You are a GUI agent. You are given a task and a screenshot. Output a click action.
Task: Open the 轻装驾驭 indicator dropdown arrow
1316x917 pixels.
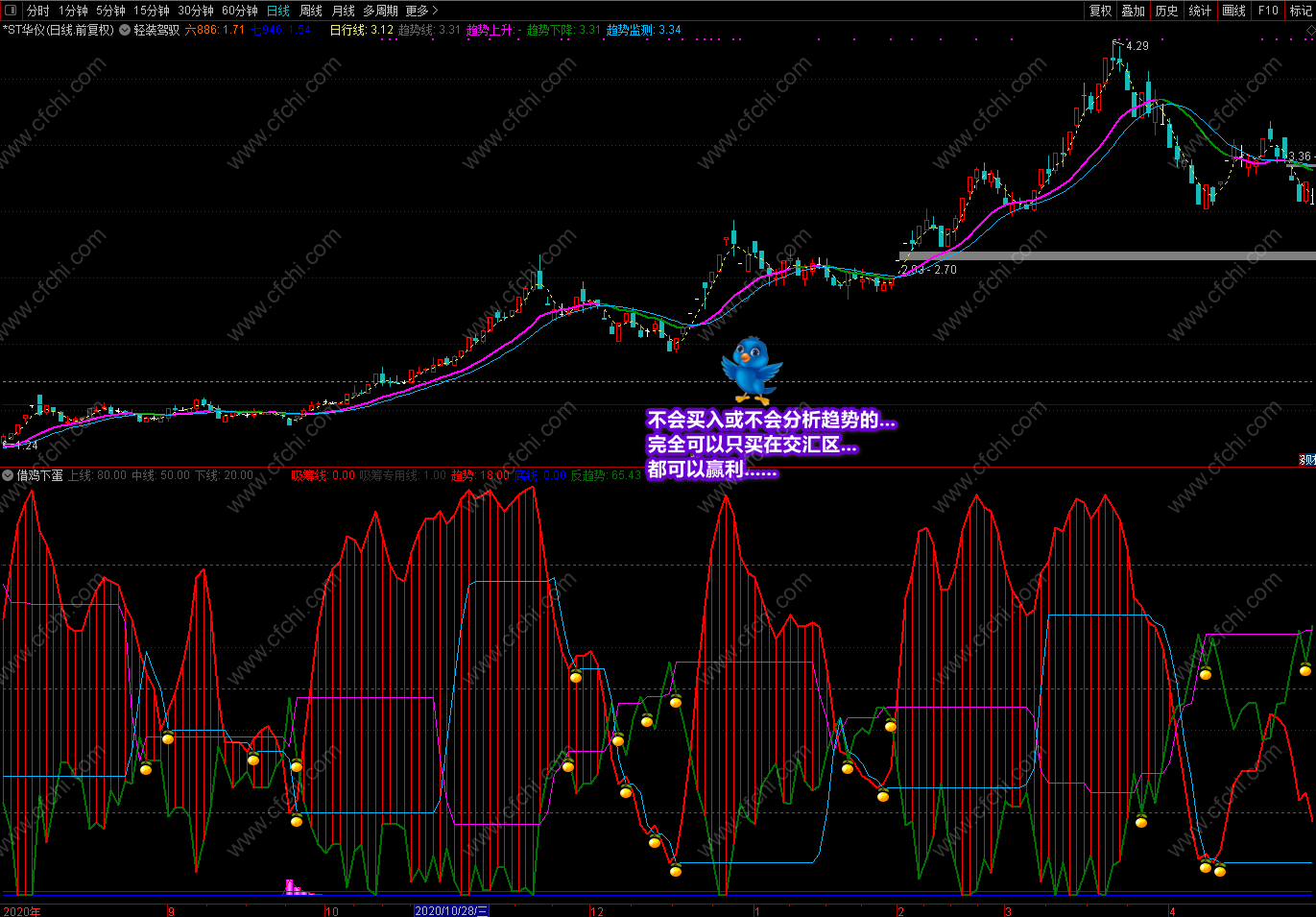(125, 30)
